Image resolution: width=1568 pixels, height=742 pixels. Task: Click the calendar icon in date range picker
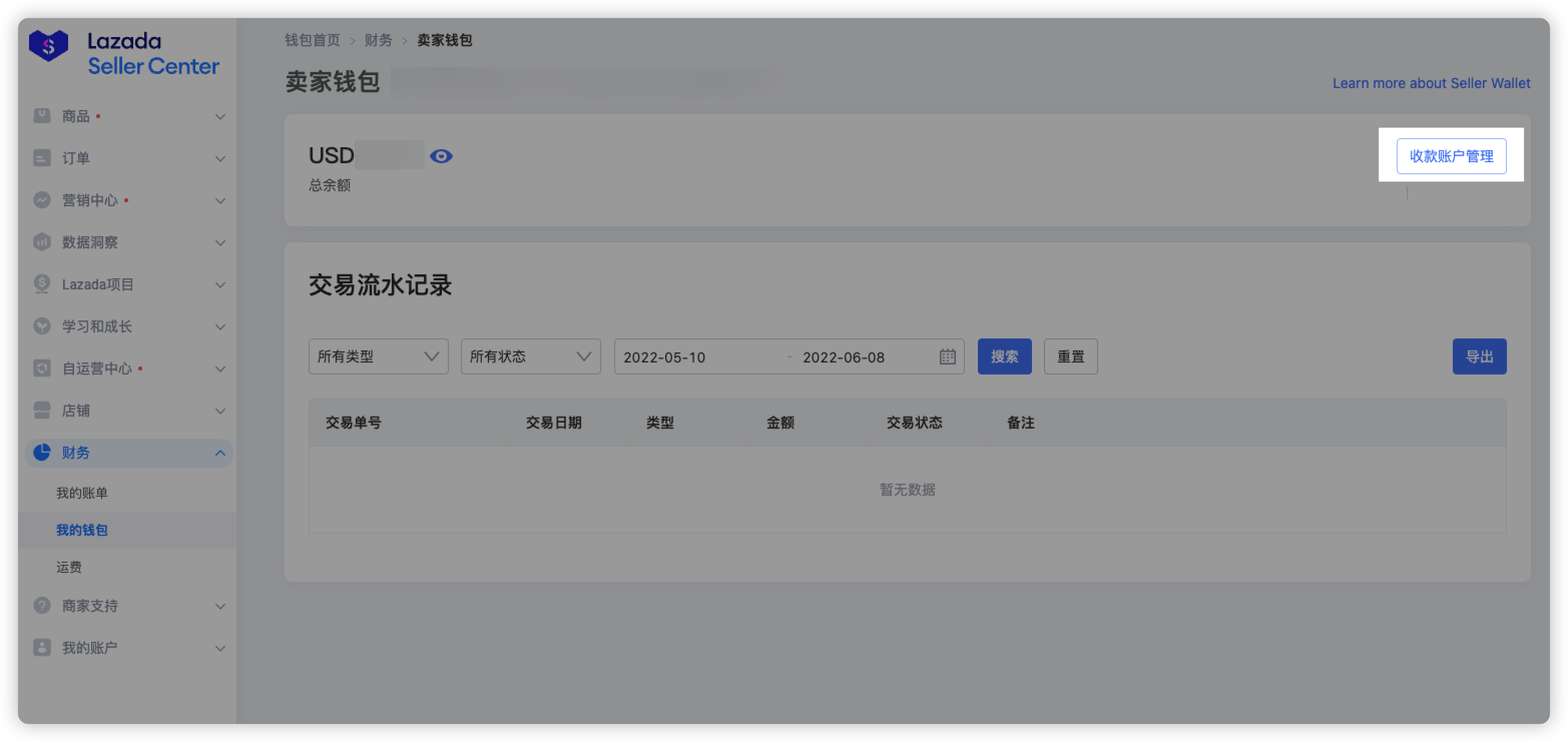[x=948, y=356]
